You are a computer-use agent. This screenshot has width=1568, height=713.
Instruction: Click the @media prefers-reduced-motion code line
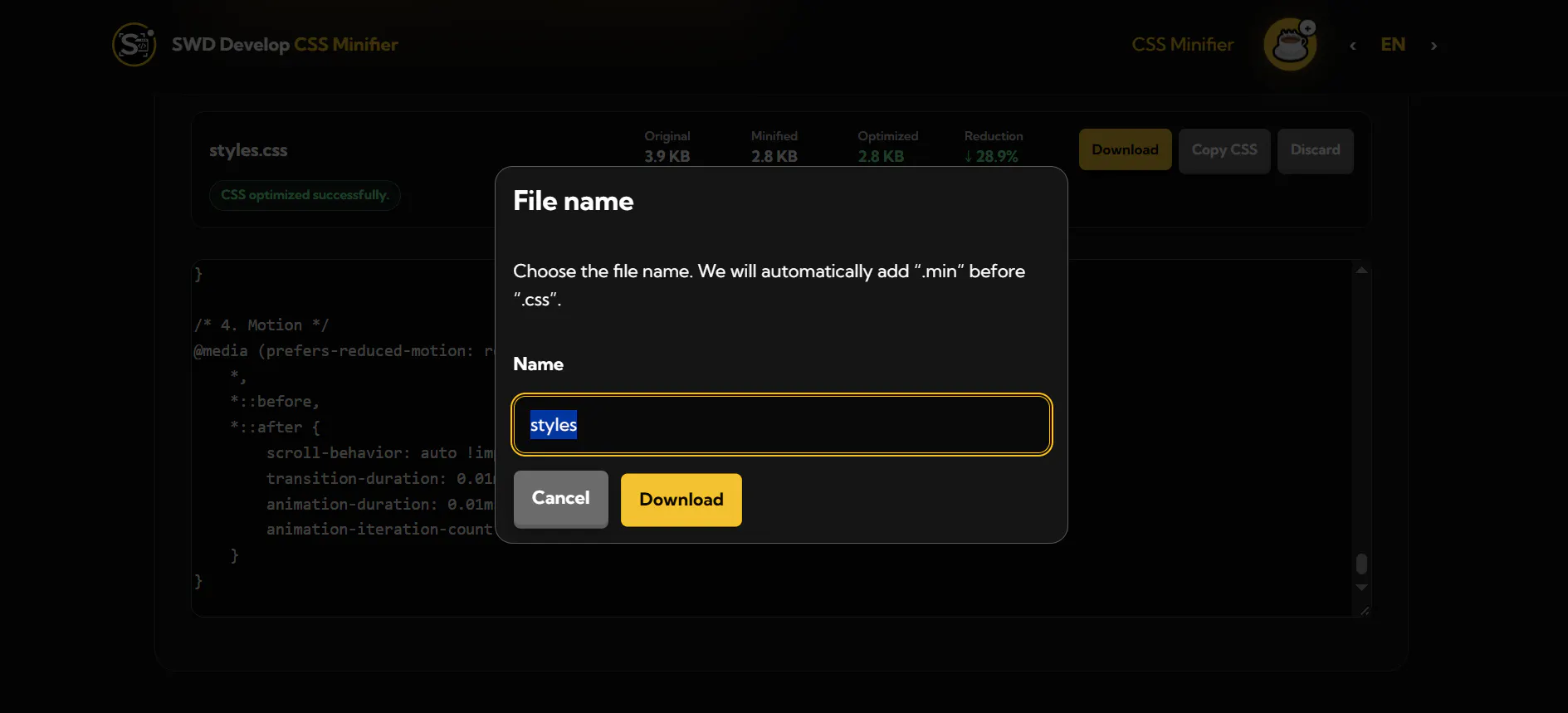click(x=344, y=351)
